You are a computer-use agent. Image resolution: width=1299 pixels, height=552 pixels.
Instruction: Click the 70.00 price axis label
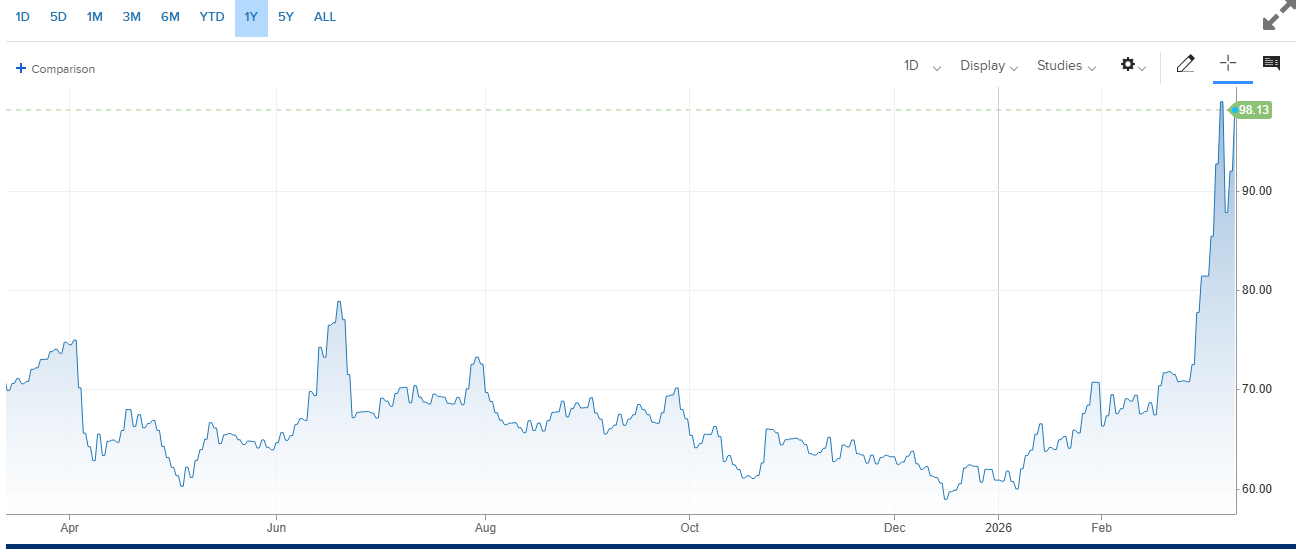1257,389
